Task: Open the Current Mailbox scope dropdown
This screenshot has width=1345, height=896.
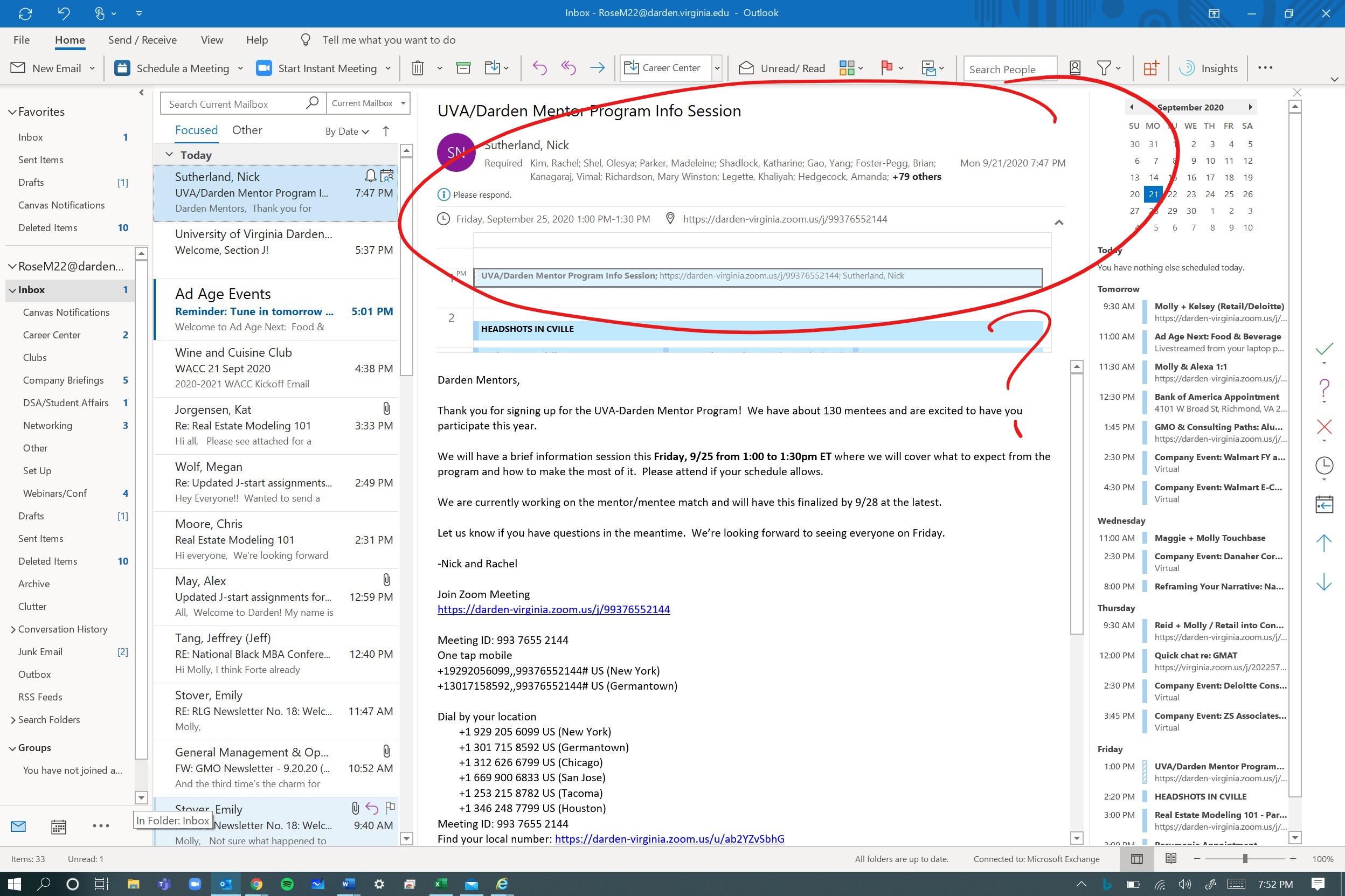Action: [x=368, y=103]
